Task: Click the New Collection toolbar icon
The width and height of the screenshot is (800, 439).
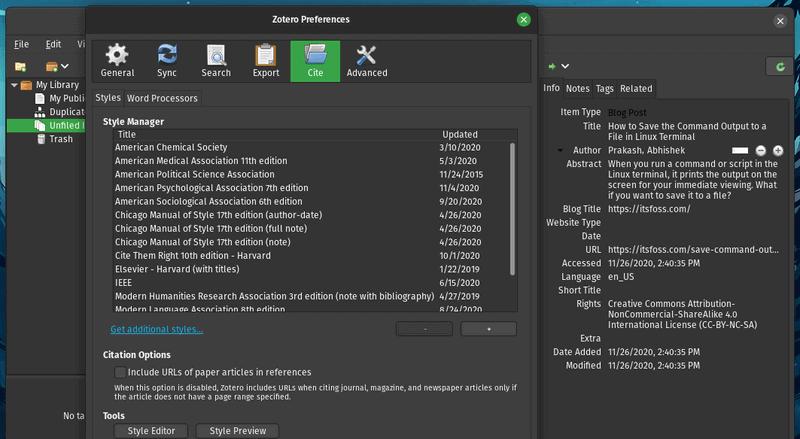Action: 20,66
